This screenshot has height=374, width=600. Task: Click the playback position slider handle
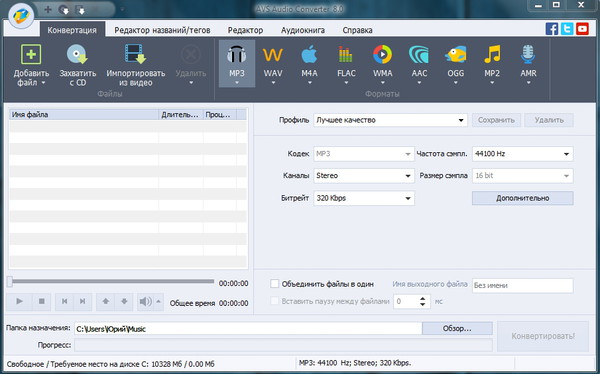[10, 282]
